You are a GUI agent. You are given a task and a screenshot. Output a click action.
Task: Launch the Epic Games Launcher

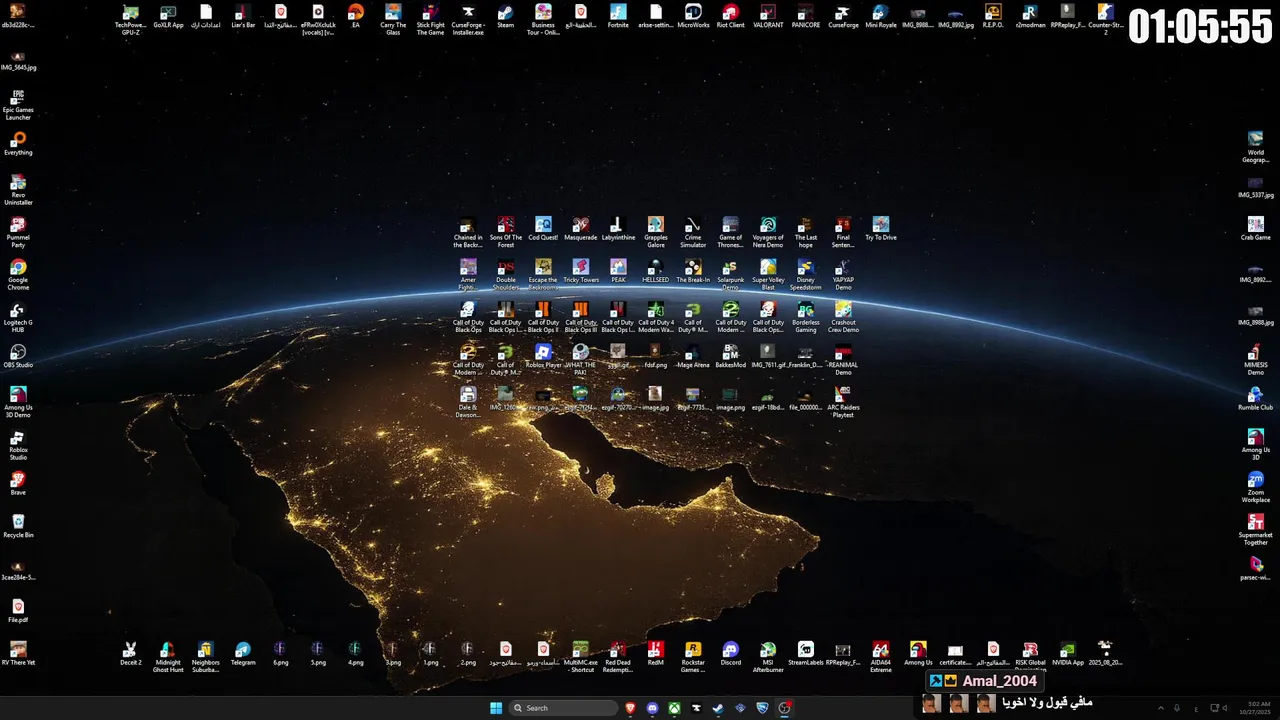(x=18, y=104)
